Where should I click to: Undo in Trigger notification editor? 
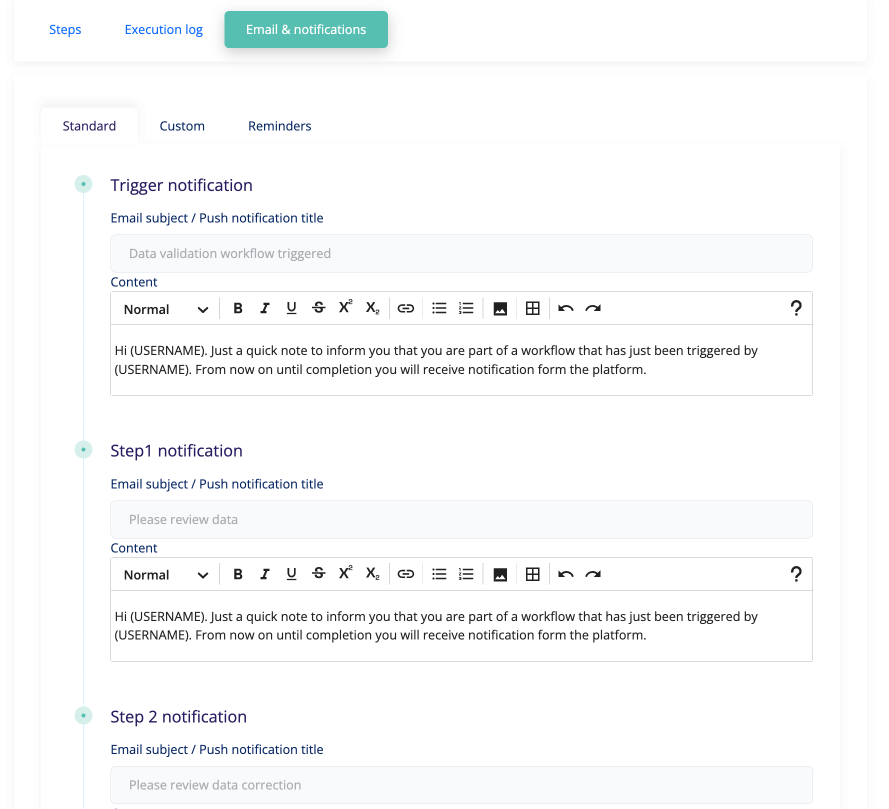[566, 308]
